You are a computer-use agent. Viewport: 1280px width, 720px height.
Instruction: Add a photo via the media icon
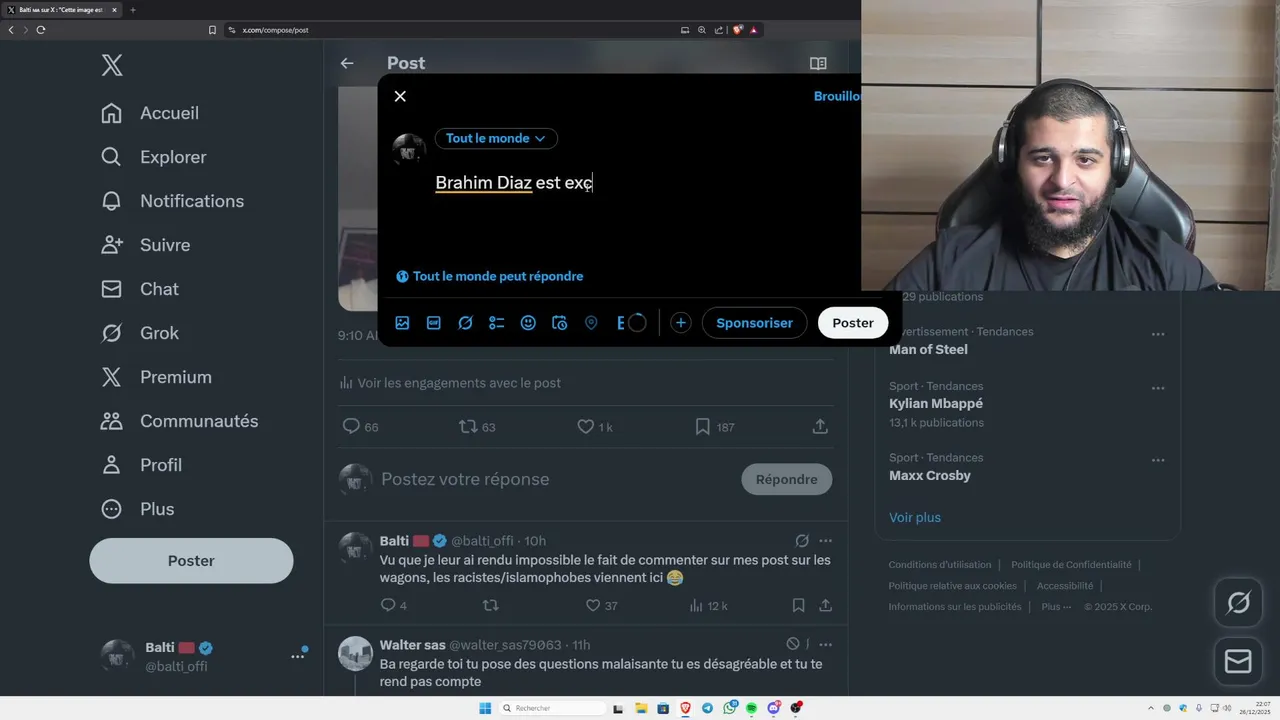(x=402, y=323)
